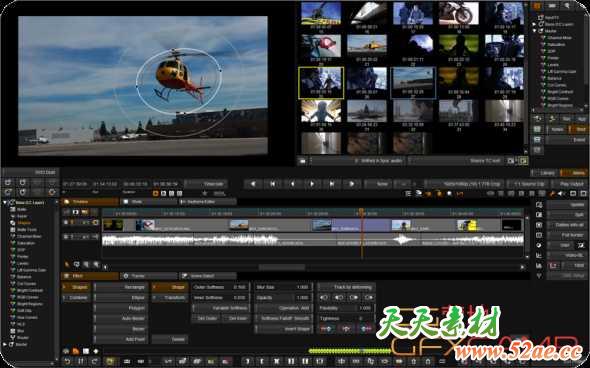The width and height of the screenshot is (590, 368).
Task: Jump to the next shot
Action: pyautogui.click(x=331, y=184)
